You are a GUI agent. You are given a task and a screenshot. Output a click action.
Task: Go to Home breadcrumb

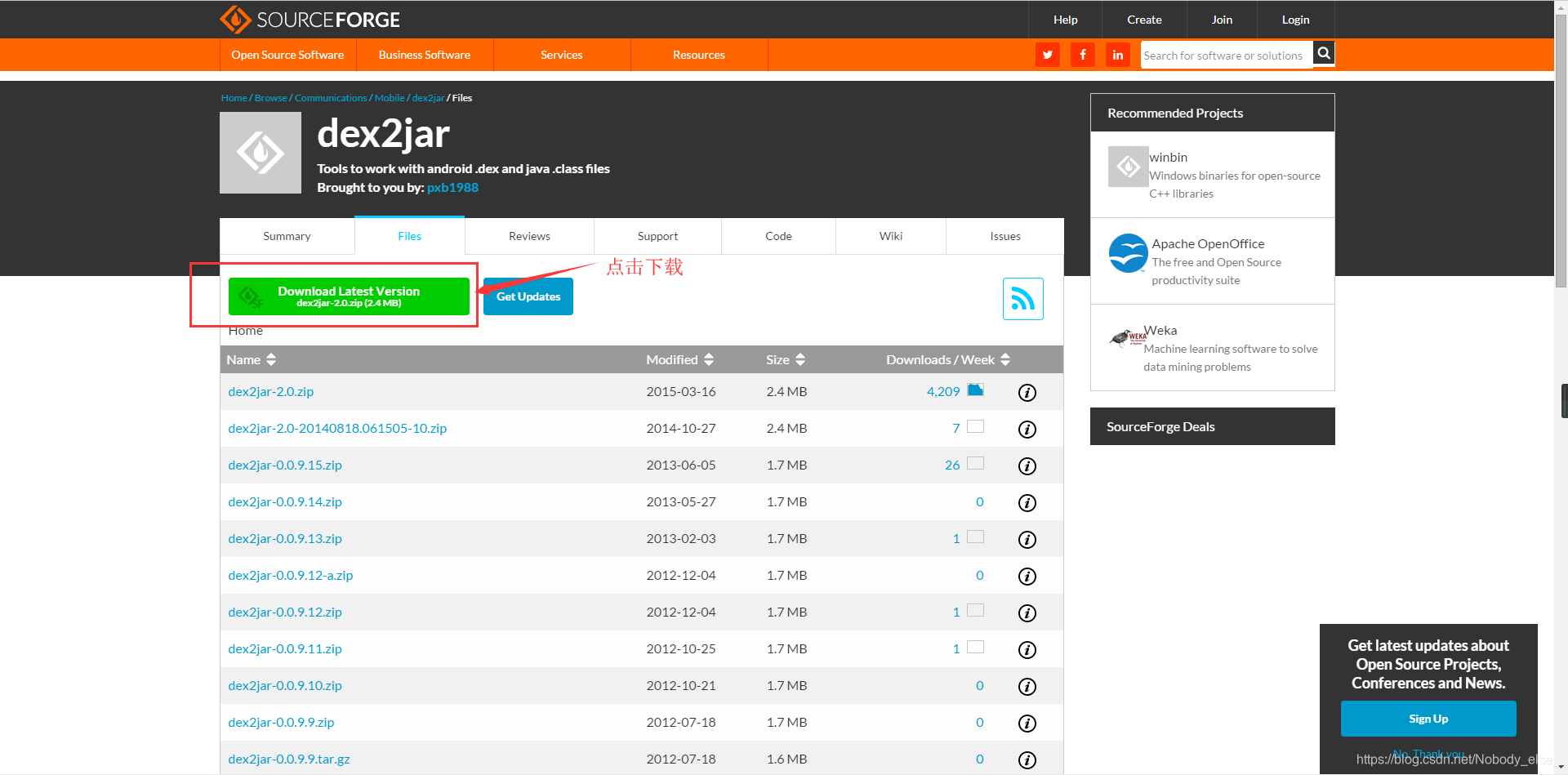coord(234,98)
